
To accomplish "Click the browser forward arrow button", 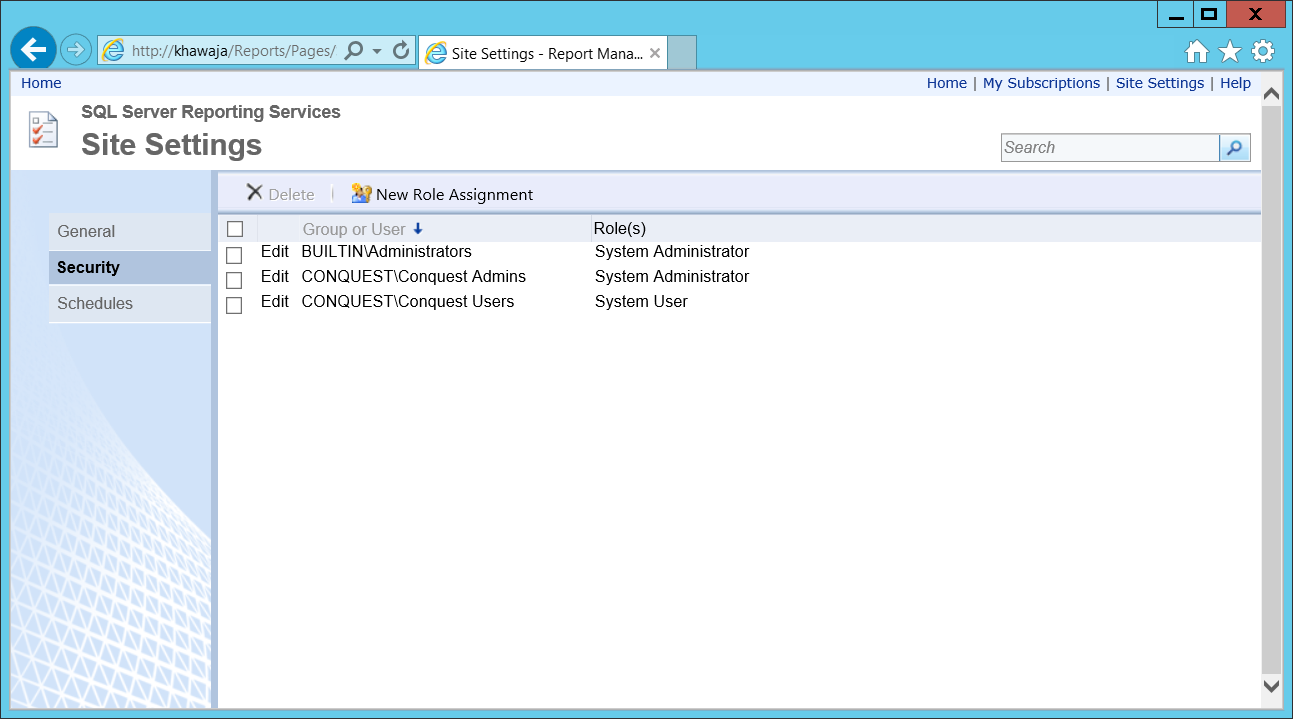I will 76,50.
